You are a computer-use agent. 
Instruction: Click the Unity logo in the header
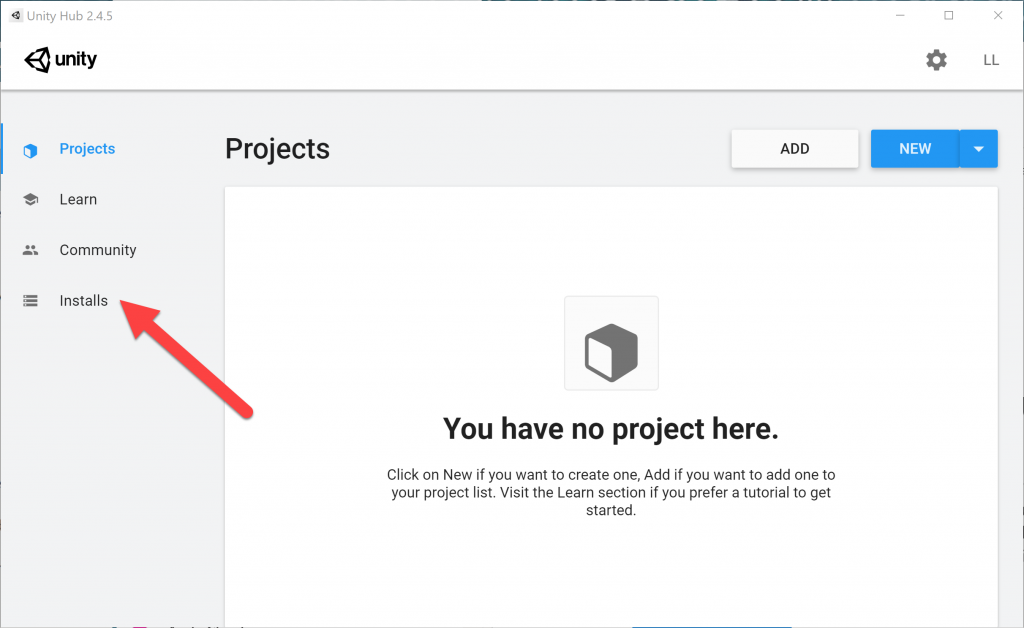pyautogui.click(x=61, y=59)
